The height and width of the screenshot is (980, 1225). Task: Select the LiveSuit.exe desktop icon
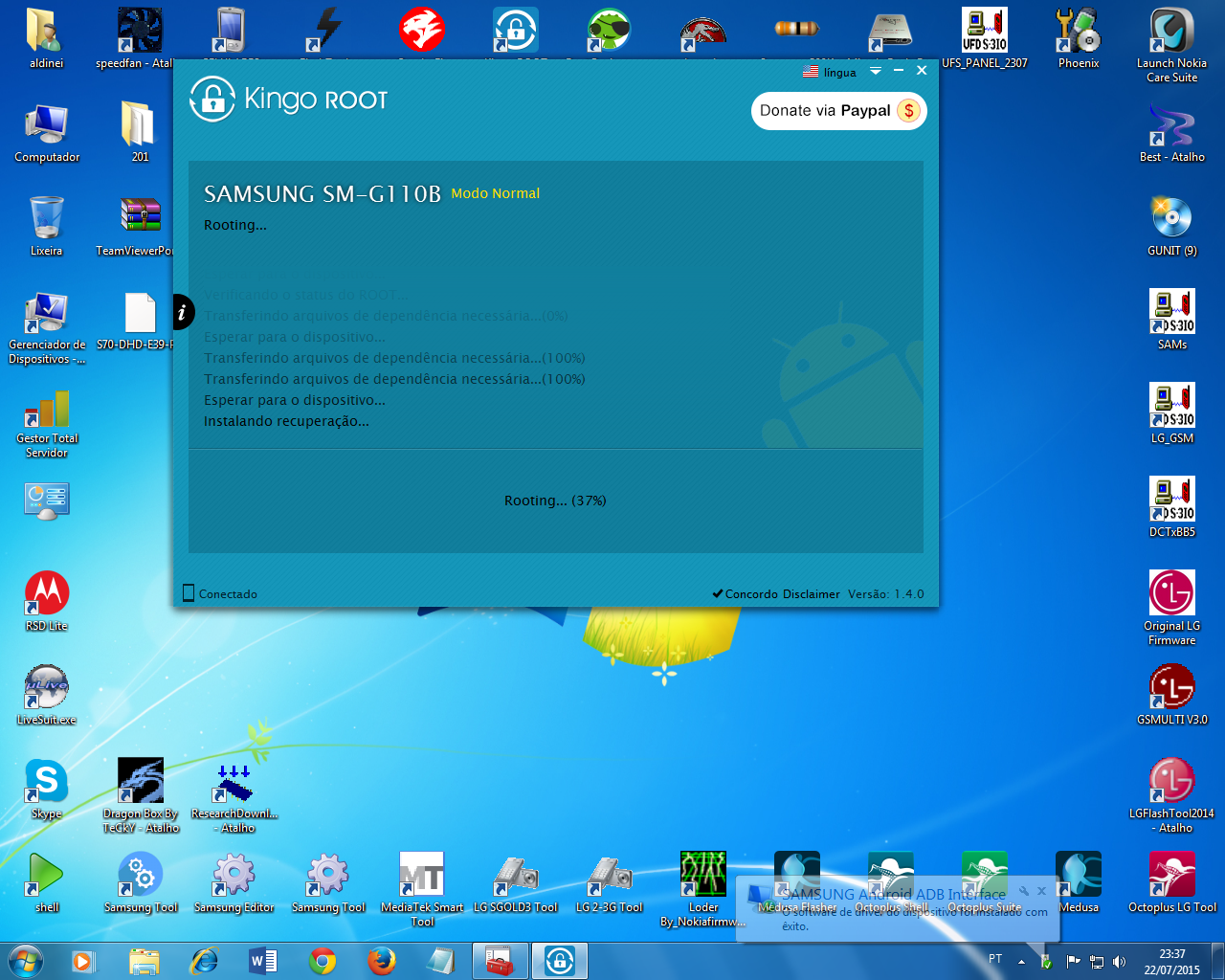tap(47, 695)
